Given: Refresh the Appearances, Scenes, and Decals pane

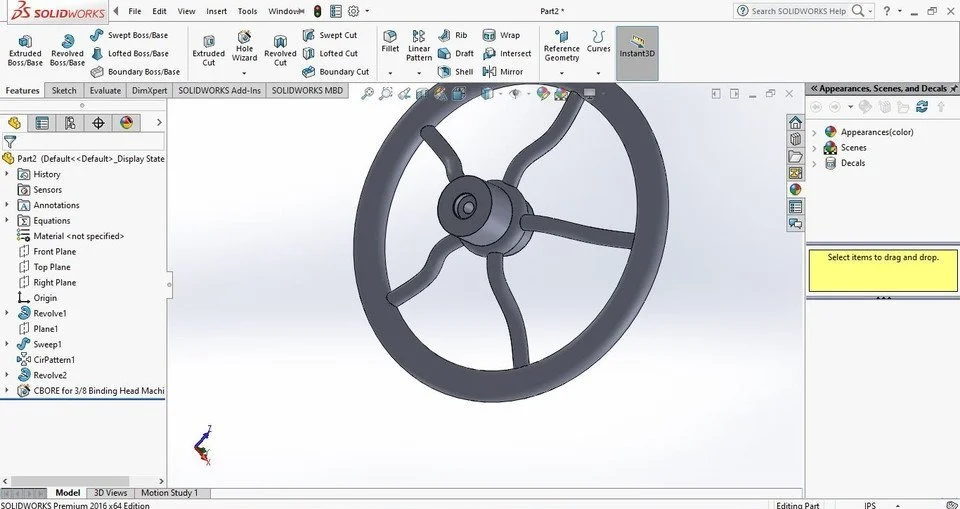Looking at the screenshot, I should (x=921, y=107).
